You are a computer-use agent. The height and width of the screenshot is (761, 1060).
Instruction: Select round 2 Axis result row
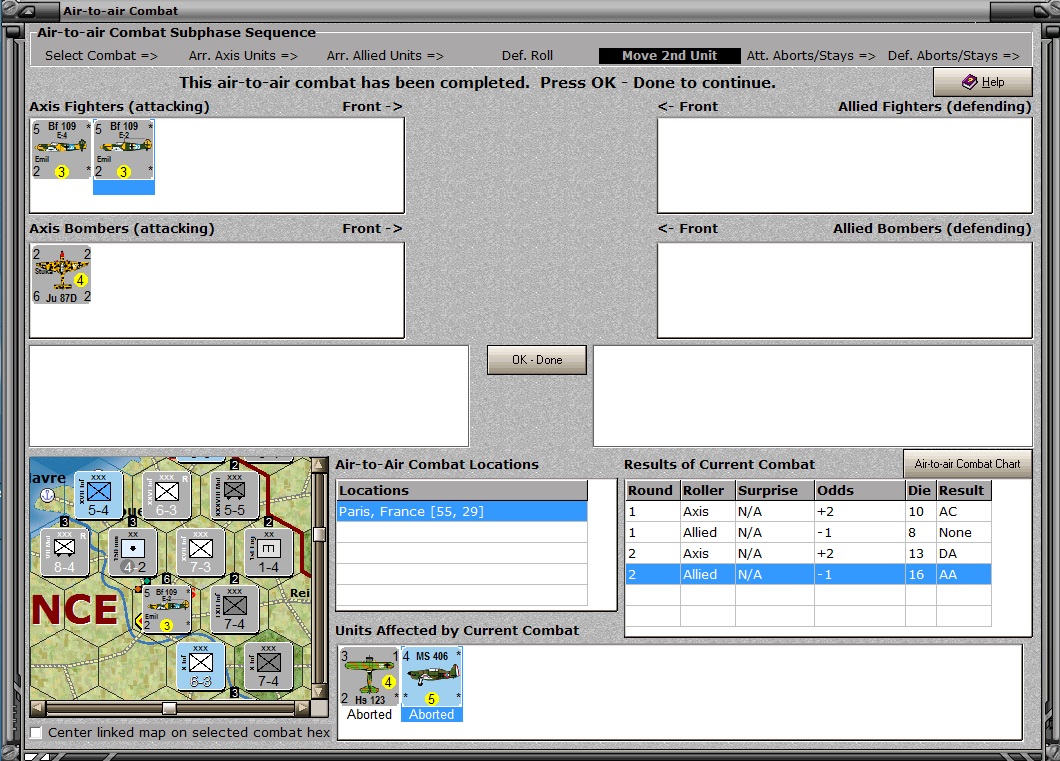809,554
